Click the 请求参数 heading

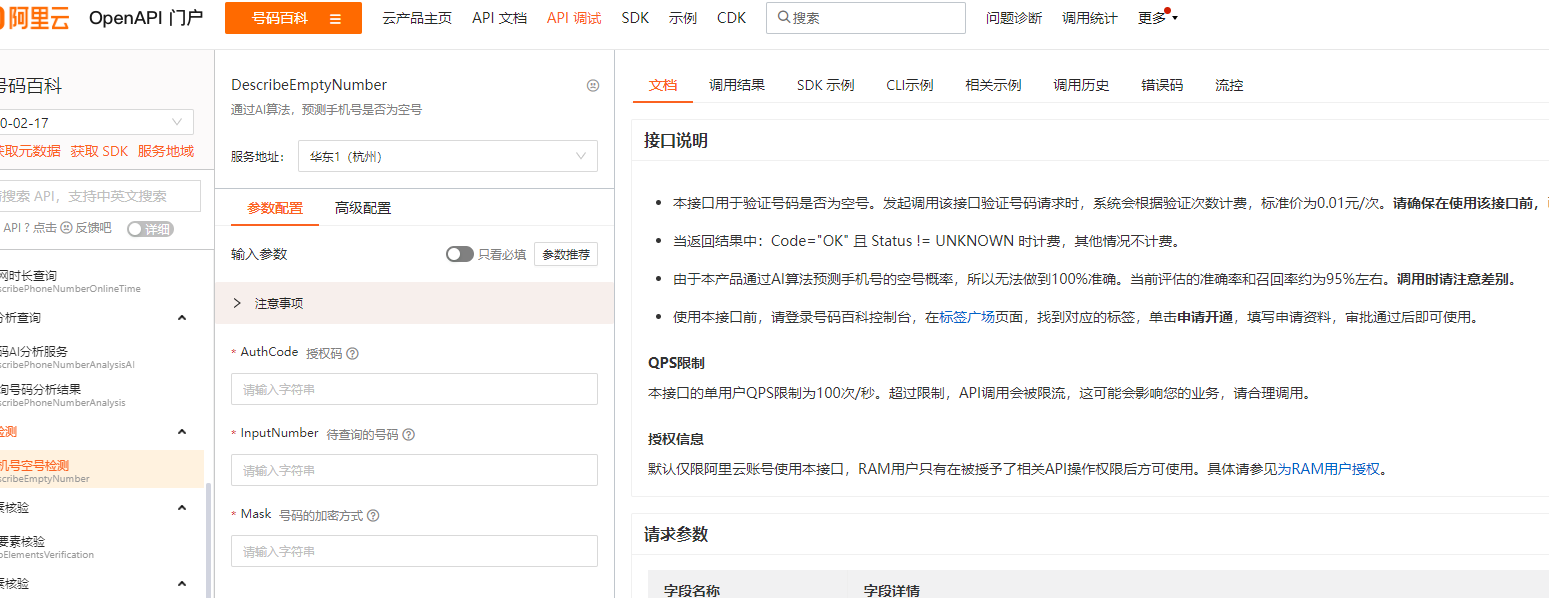[676, 535]
